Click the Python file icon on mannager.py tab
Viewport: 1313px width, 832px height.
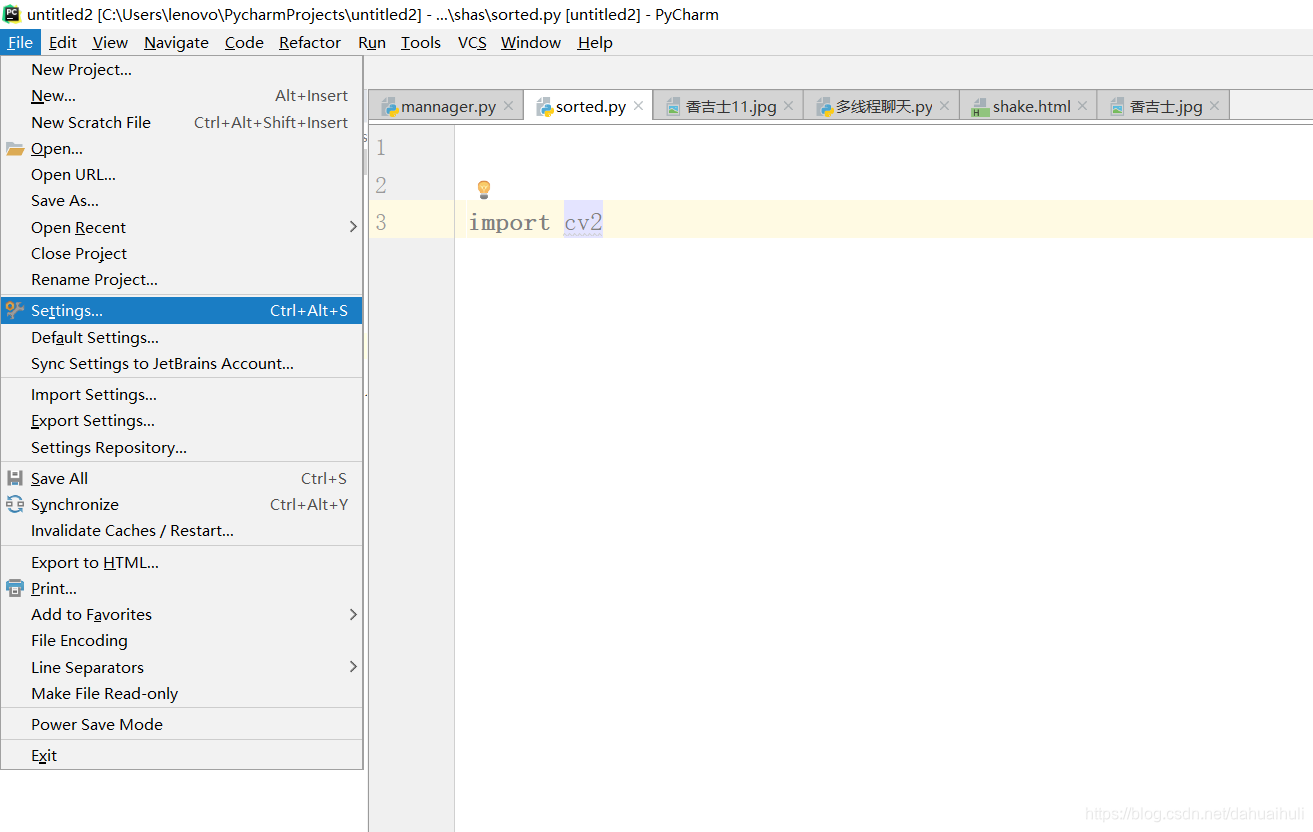[x=389, y=107]
